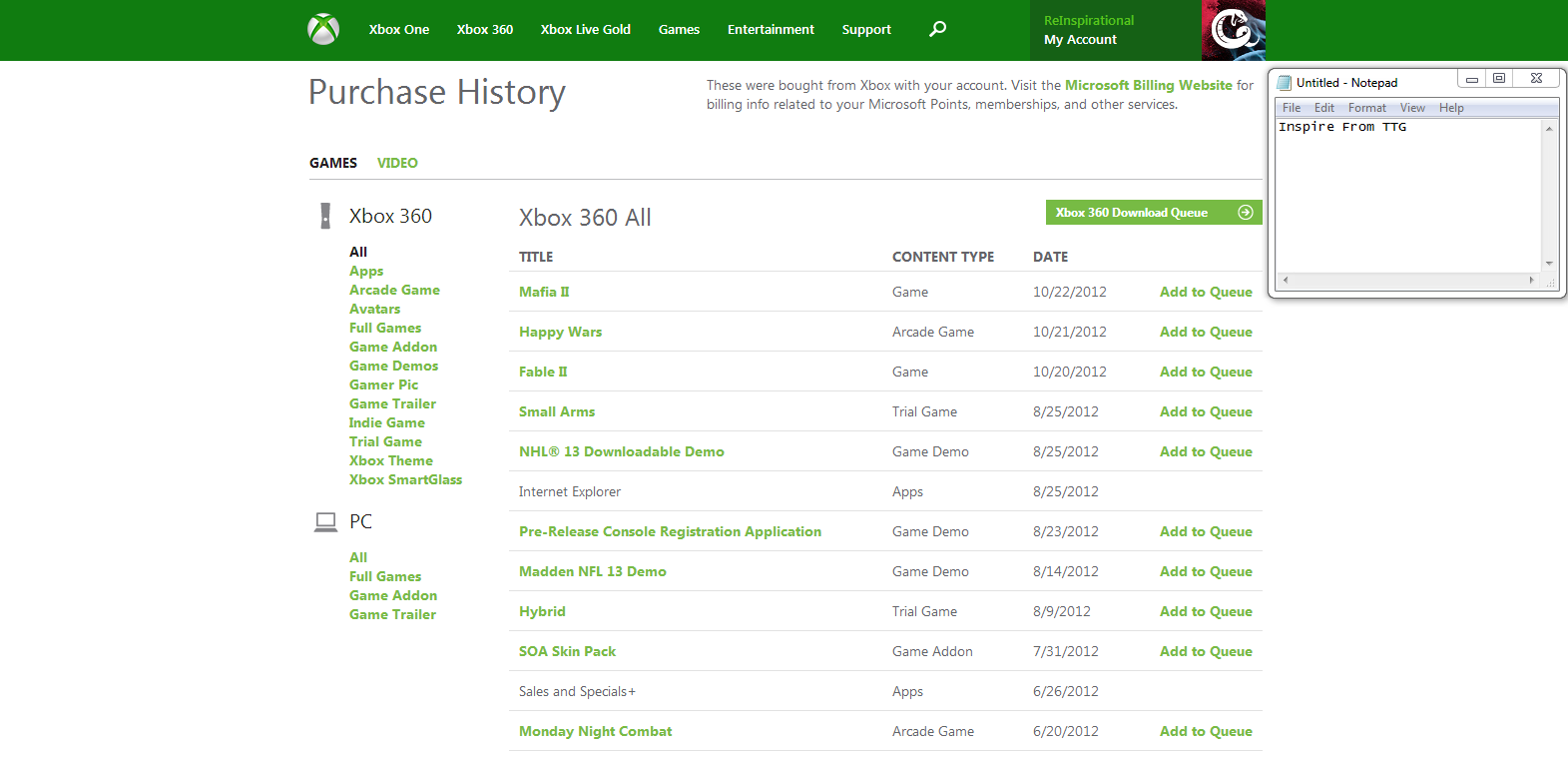Click Notepad horizontal scrollbar right arrow
Viewport: 1568px width, 761px height.
click(1532, 281)
